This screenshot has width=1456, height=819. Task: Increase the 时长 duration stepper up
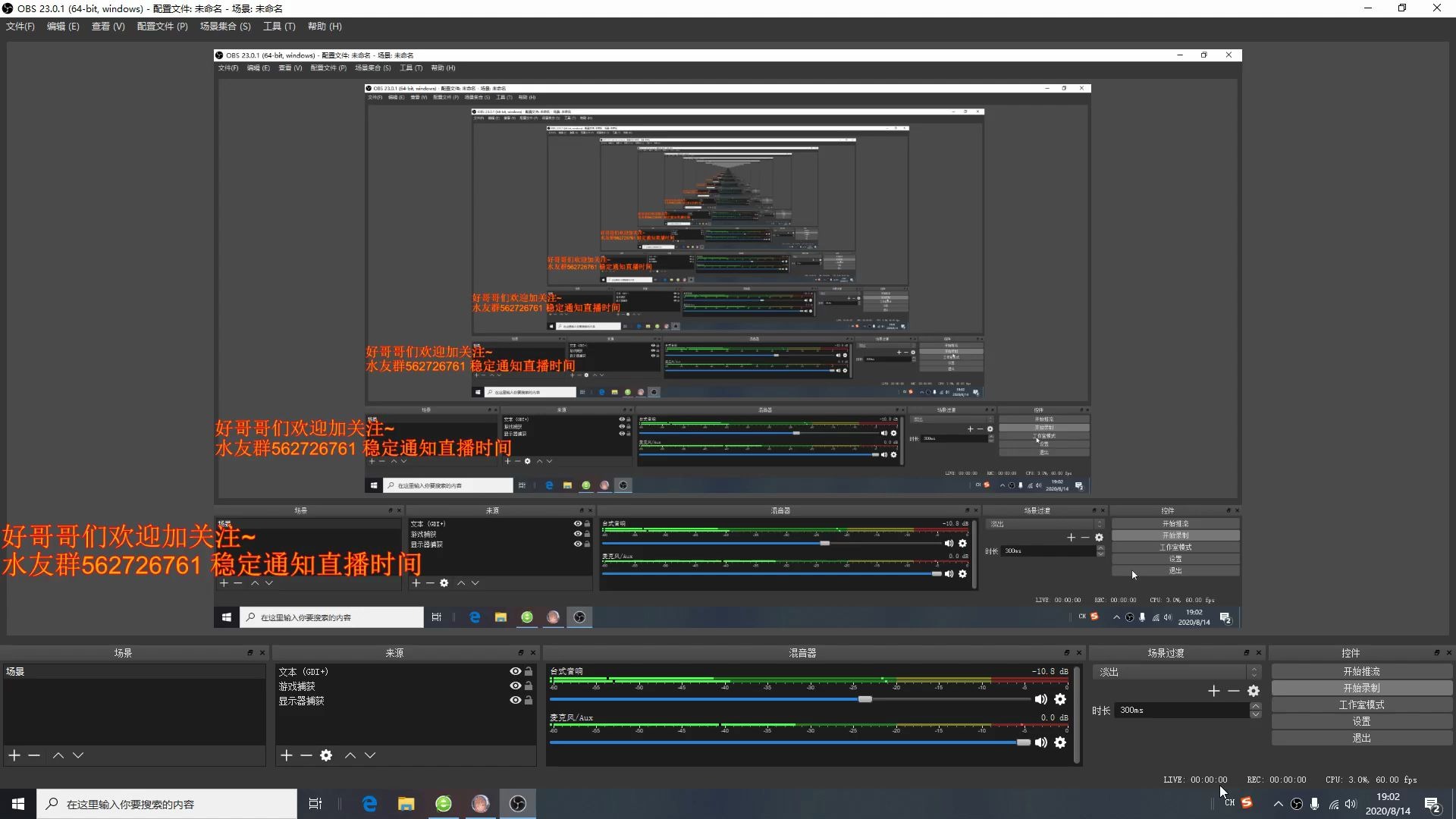click(x=1256, y=707)
